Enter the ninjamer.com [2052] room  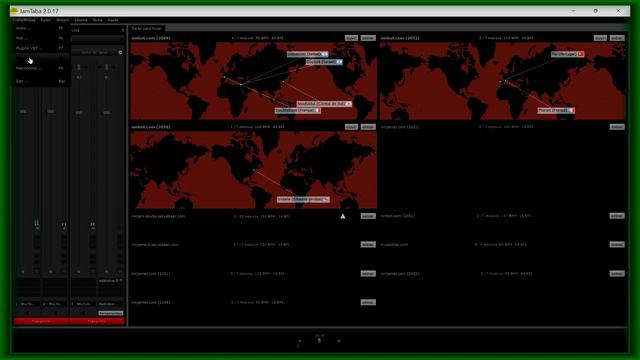617,273
